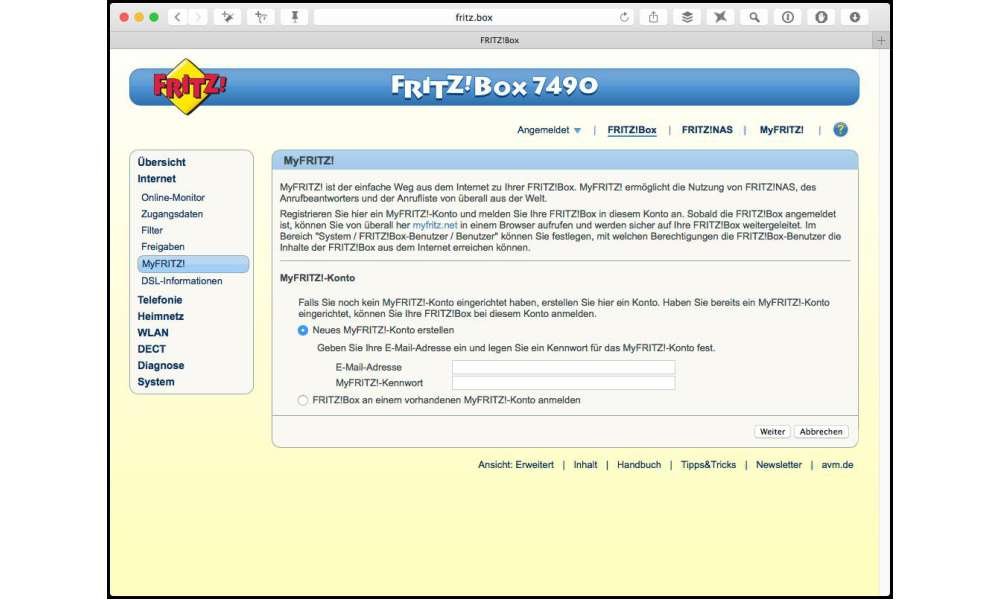
Task: Expand the WLAN sidebar section
Action: (153, 333)
